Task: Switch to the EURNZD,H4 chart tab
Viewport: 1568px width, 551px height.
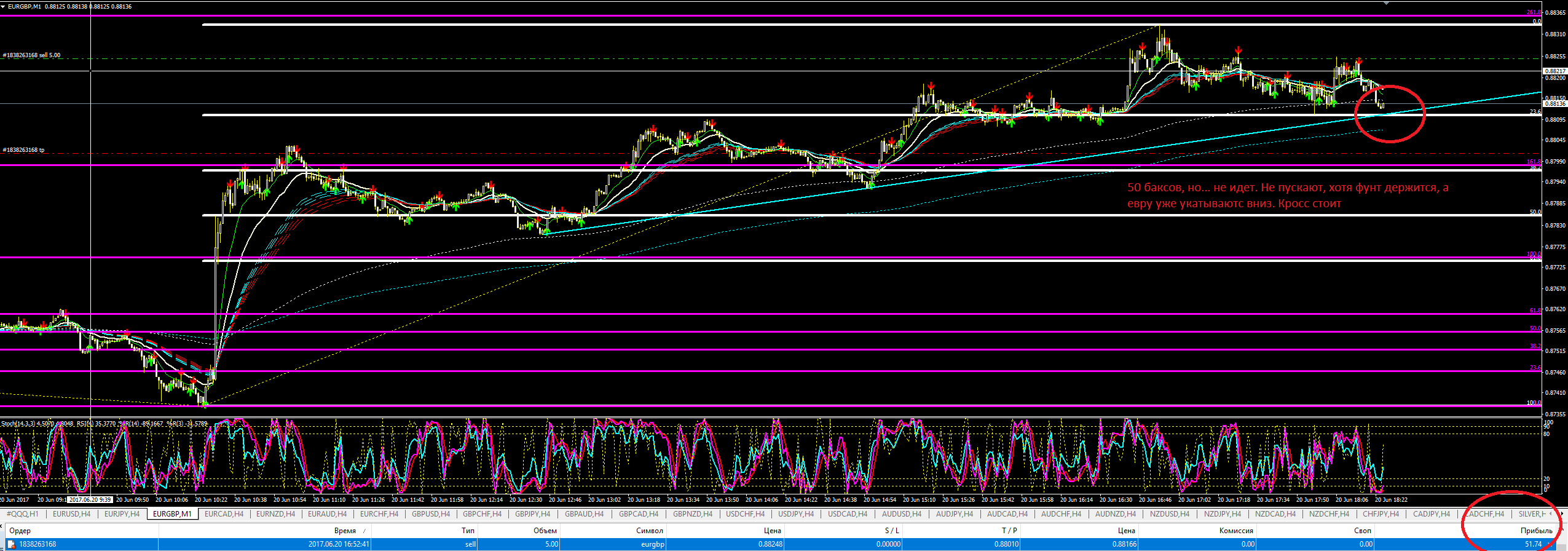Action: click(x=275, y=514)
